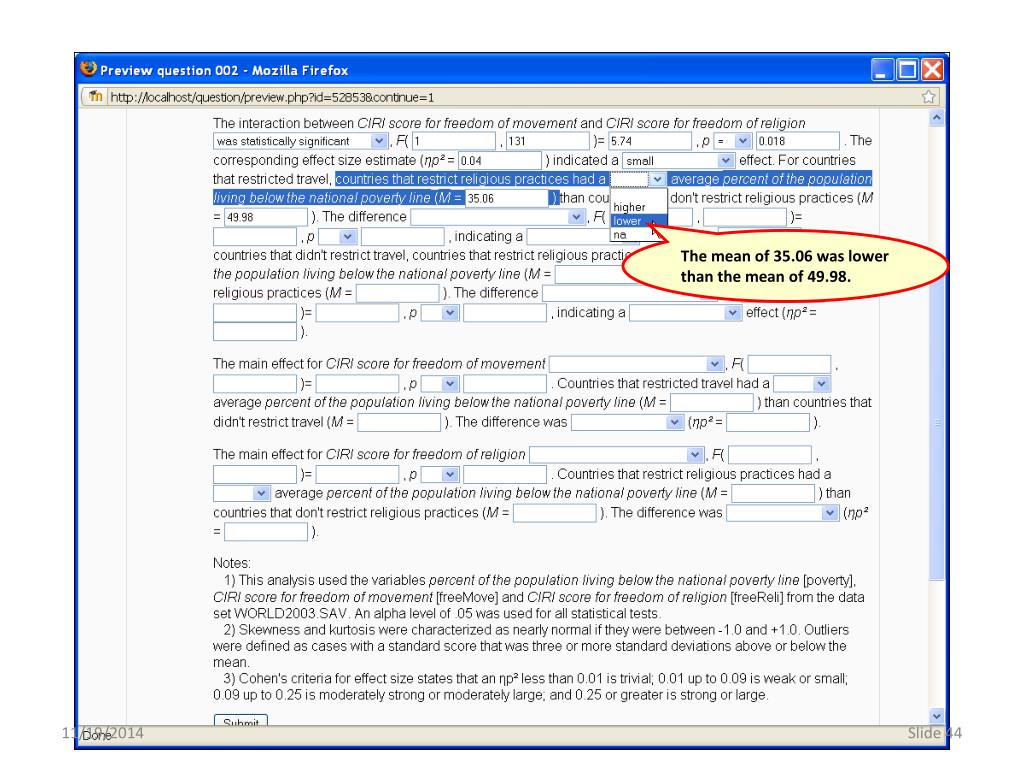Open the 'was statistically significant' dropdown

coord(300,141)
